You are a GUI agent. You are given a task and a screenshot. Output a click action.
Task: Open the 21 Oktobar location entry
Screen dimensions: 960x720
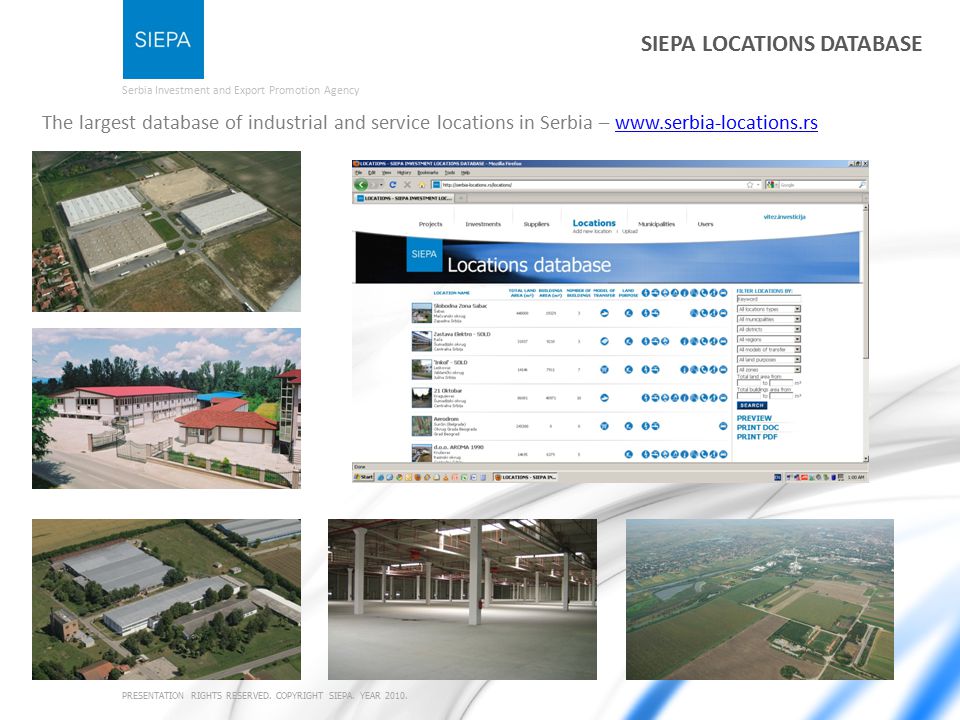[x=448, y=391]
